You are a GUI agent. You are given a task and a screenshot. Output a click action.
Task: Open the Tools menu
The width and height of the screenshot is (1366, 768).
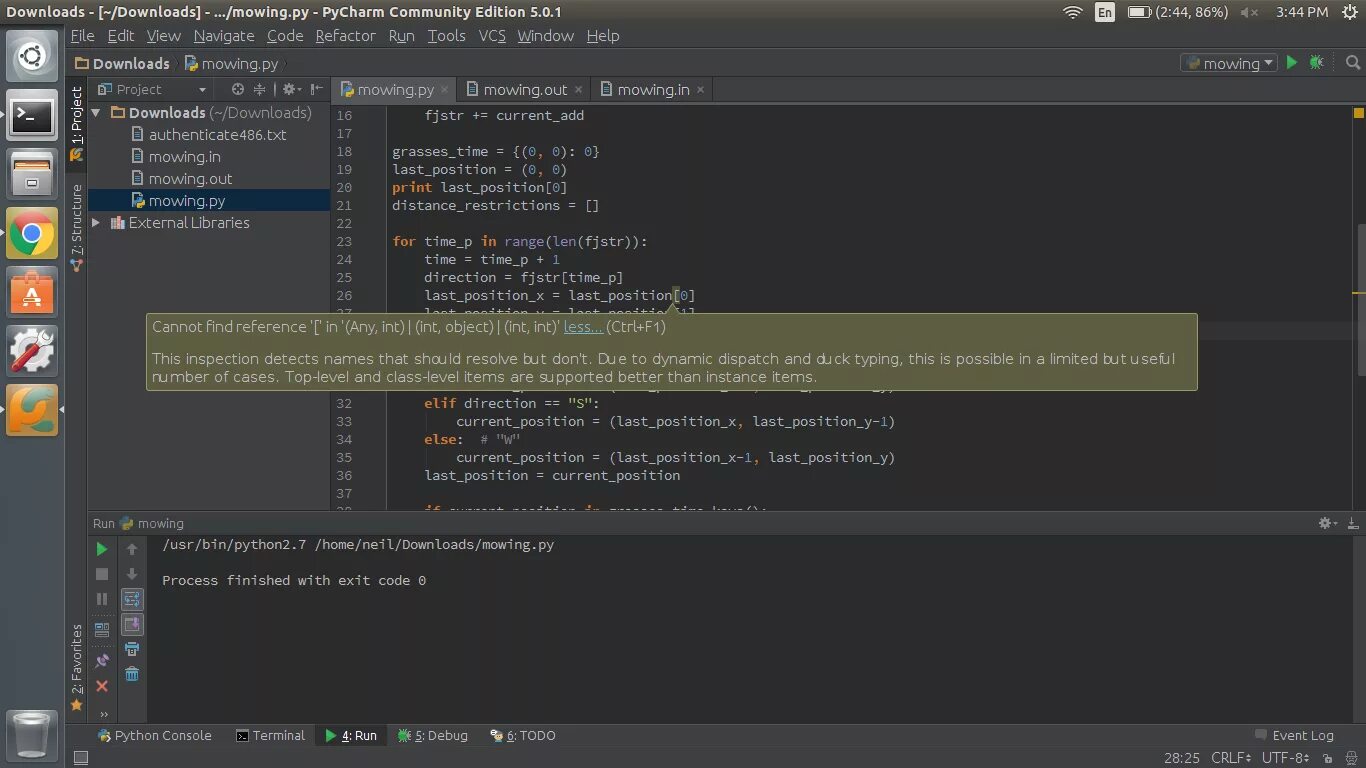446,36
